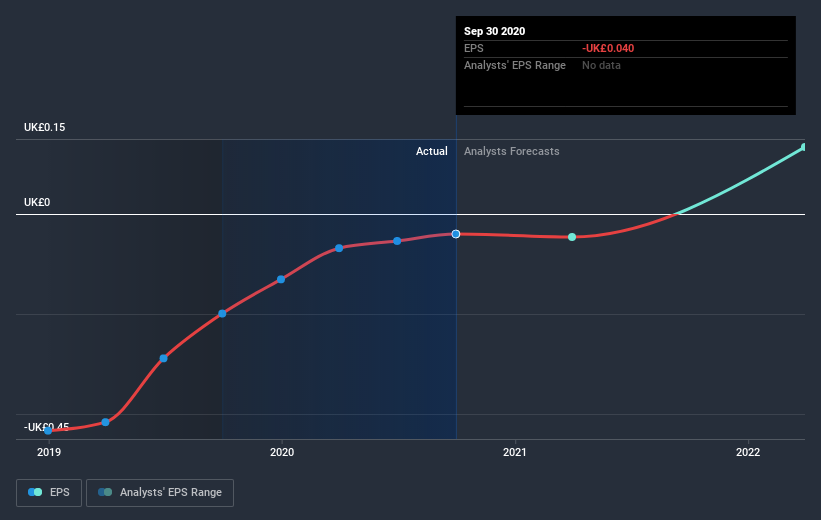Click the green 2021 forecast data point
821x520 pixels.
(572, 237)
